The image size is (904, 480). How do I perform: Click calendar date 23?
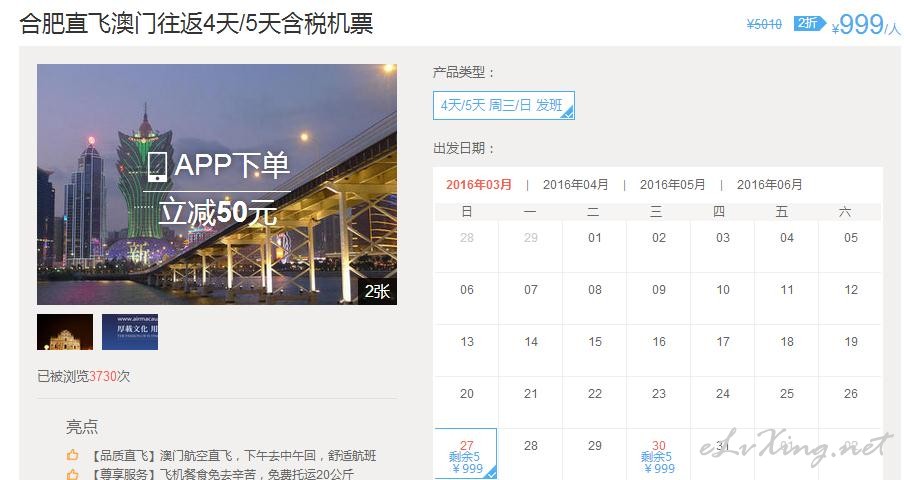pyautogui.click(x=658, y=394)
